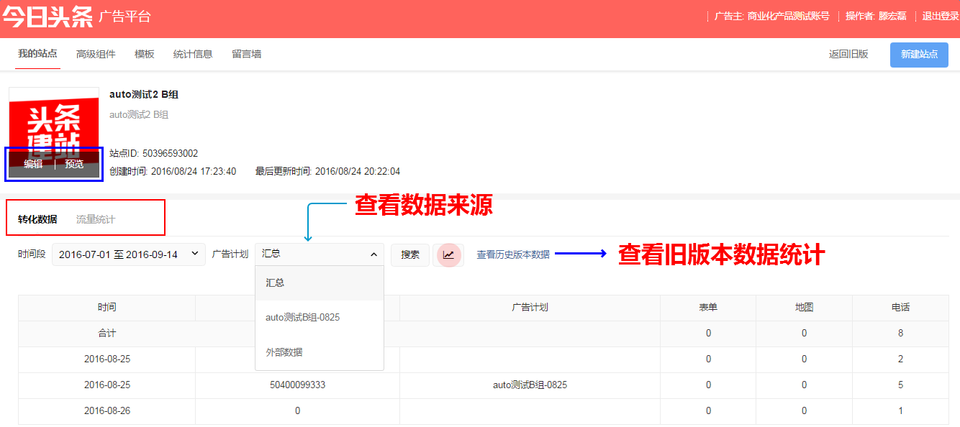Open 查看历史版本数据 link

click(512, 255)
